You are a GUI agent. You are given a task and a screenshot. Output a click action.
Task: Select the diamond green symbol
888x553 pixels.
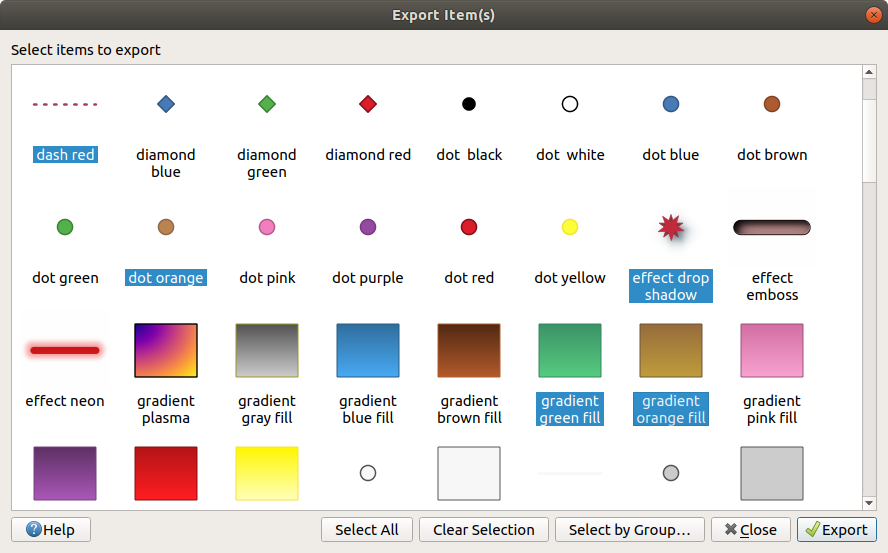click(267, 104)
